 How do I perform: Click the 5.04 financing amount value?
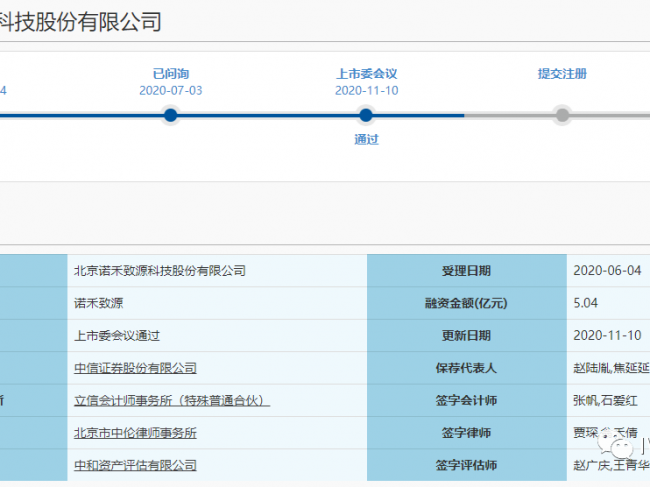point(585,303)
